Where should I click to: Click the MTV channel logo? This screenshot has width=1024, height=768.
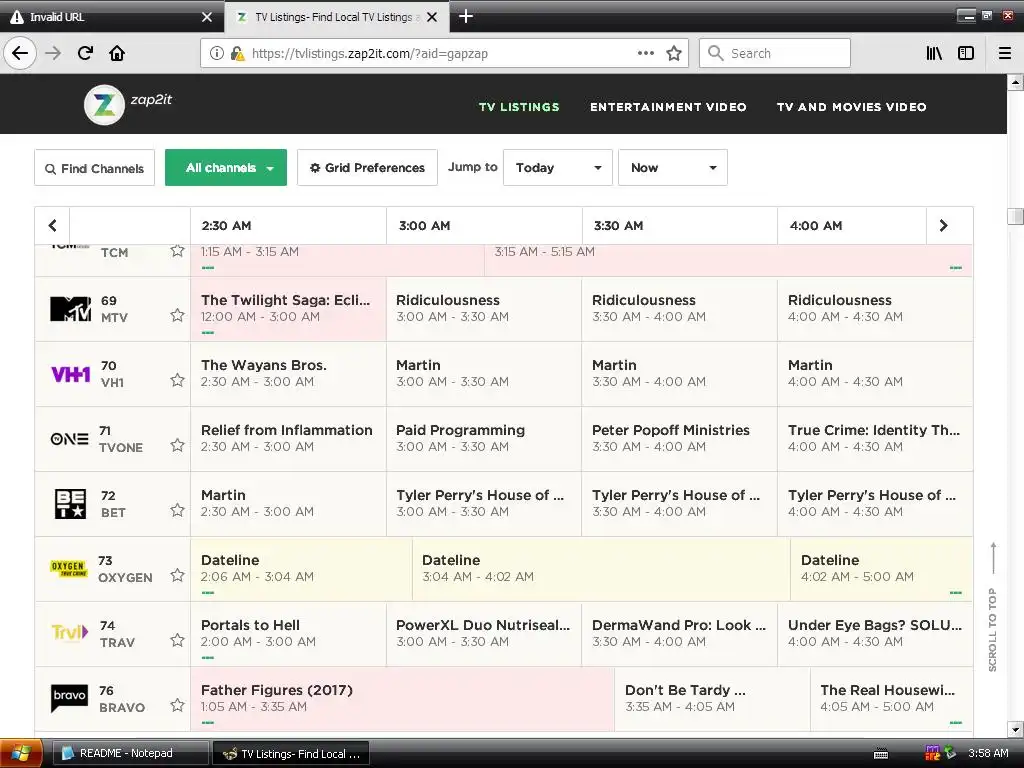(71, 309)
